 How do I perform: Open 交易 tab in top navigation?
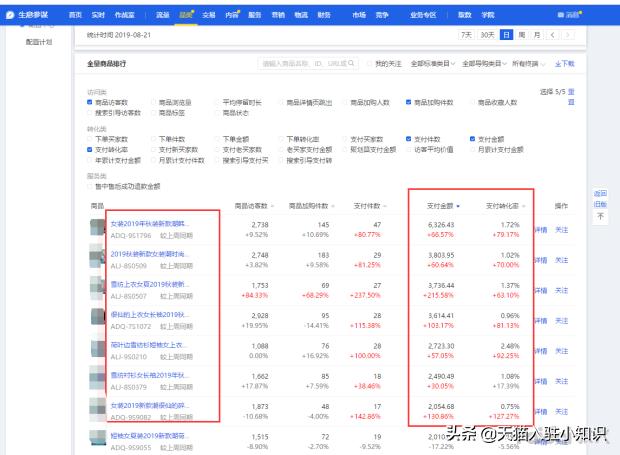pyautogui.click(x=208, y=15)
